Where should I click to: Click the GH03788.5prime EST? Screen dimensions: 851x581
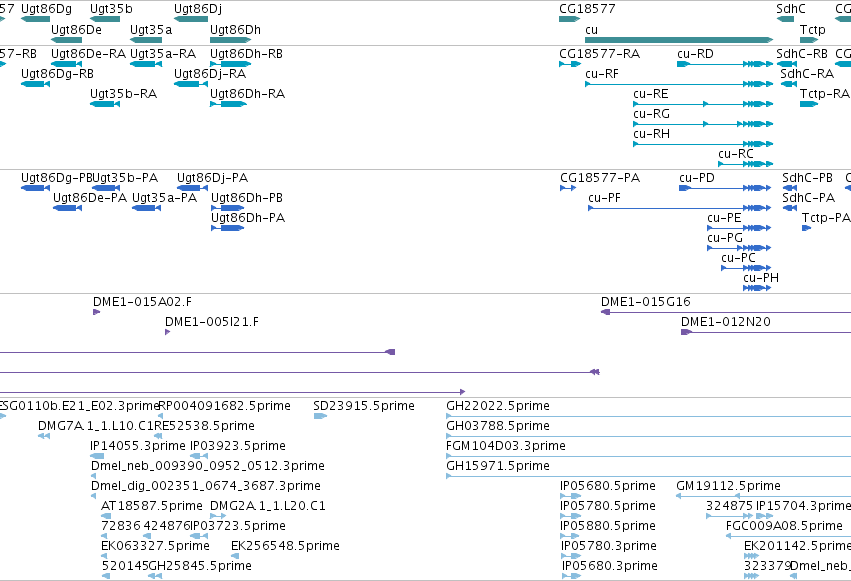[x=649, y=436]
